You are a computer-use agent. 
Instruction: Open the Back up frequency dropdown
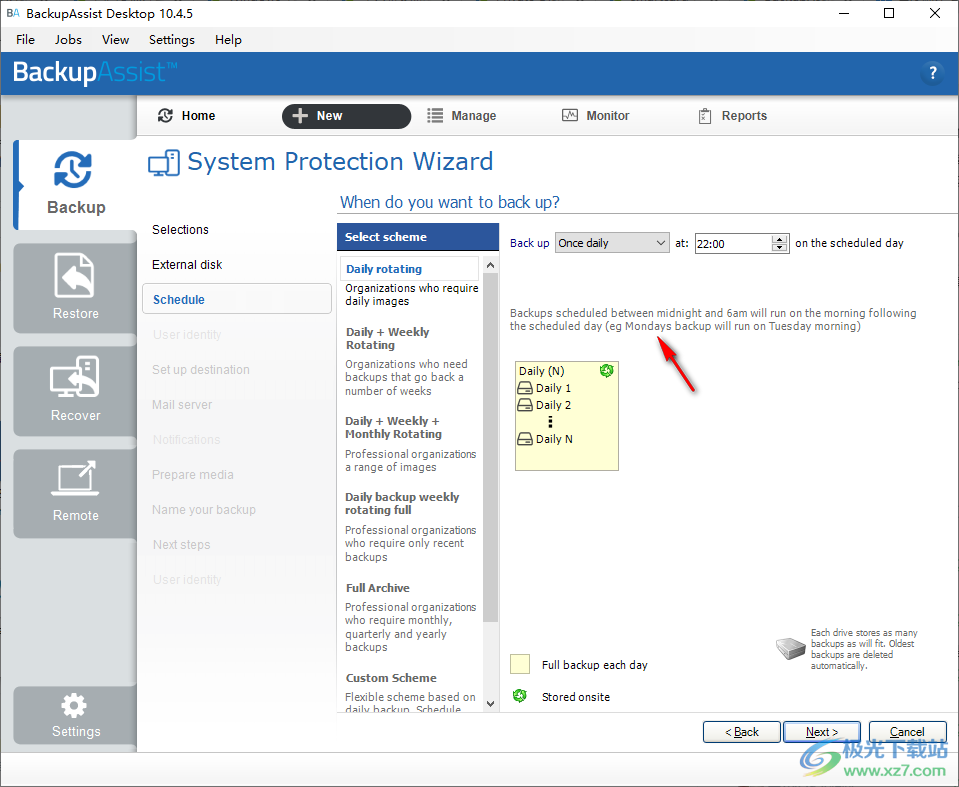(x=612, y=243)
